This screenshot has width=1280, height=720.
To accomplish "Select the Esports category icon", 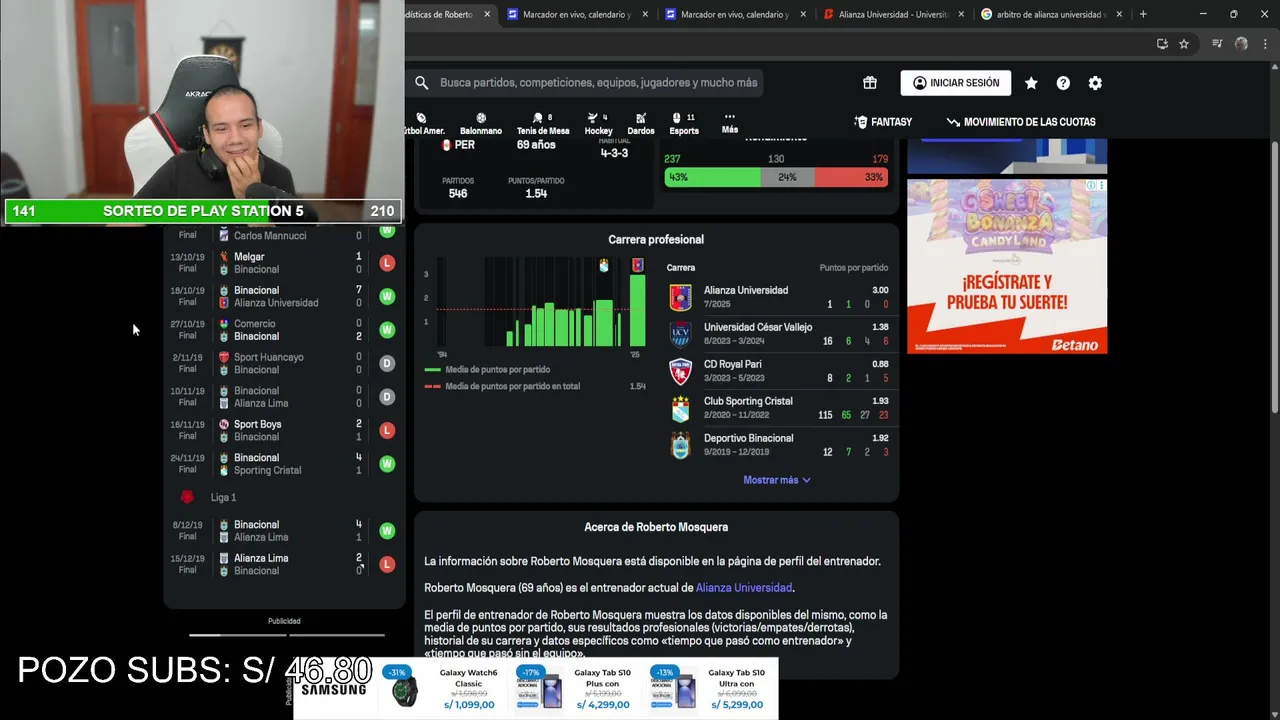I will (x=684, y=124).
